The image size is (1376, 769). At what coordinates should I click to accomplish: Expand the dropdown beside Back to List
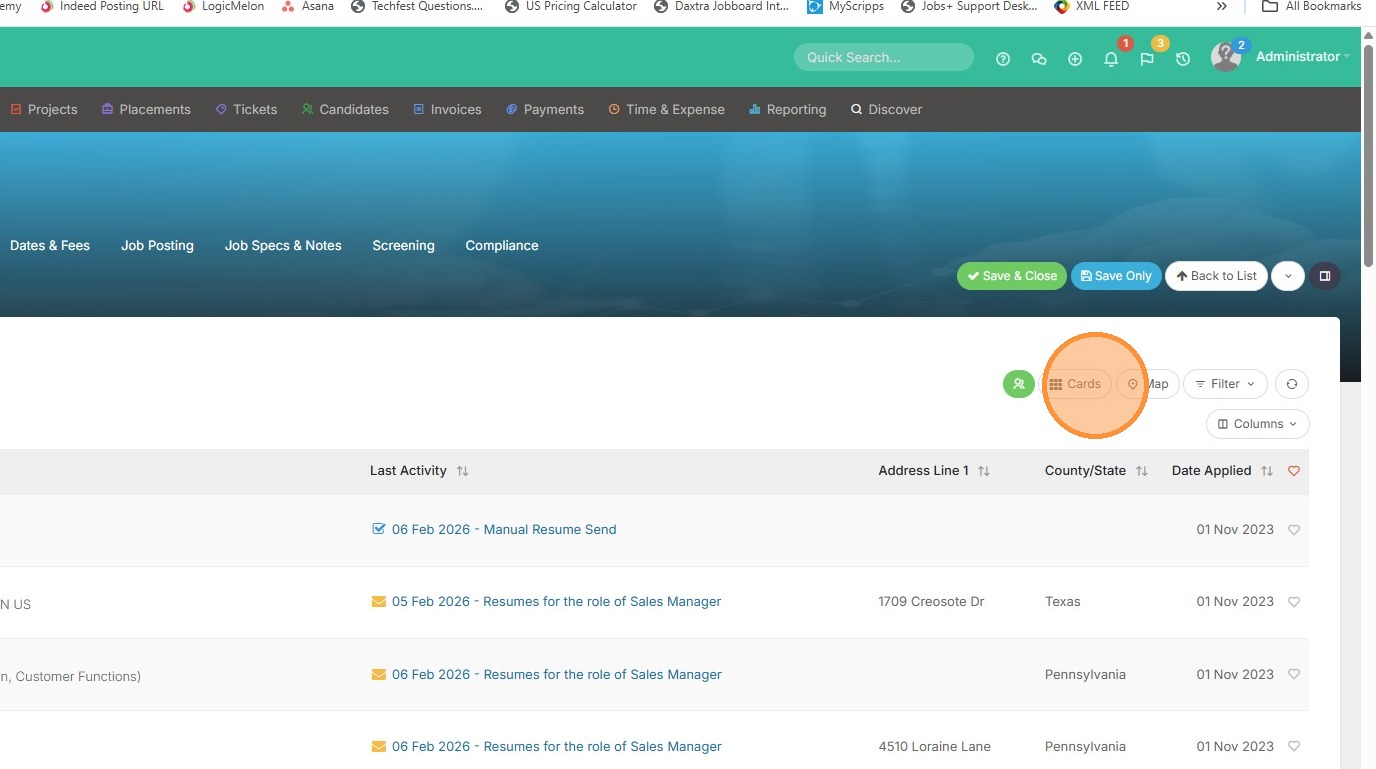[1288, 276]
